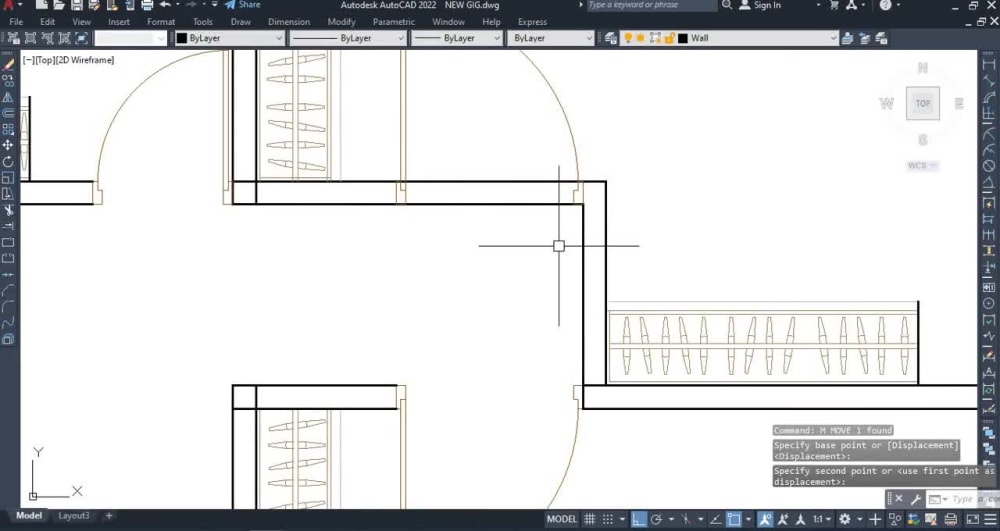
Task: Toggle Polar tracking in status bar
Action: [656, 520]
